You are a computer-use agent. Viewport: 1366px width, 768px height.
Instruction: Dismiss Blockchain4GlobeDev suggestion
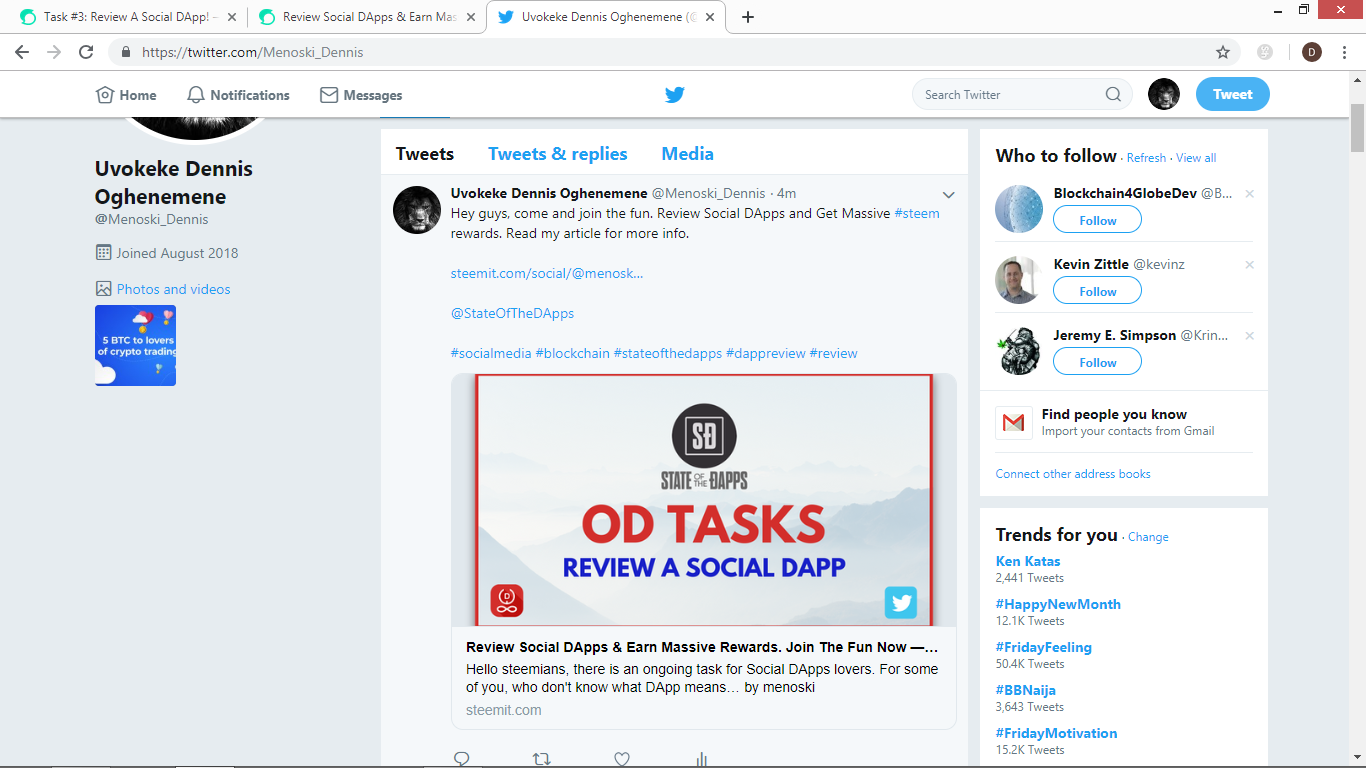1249,194
